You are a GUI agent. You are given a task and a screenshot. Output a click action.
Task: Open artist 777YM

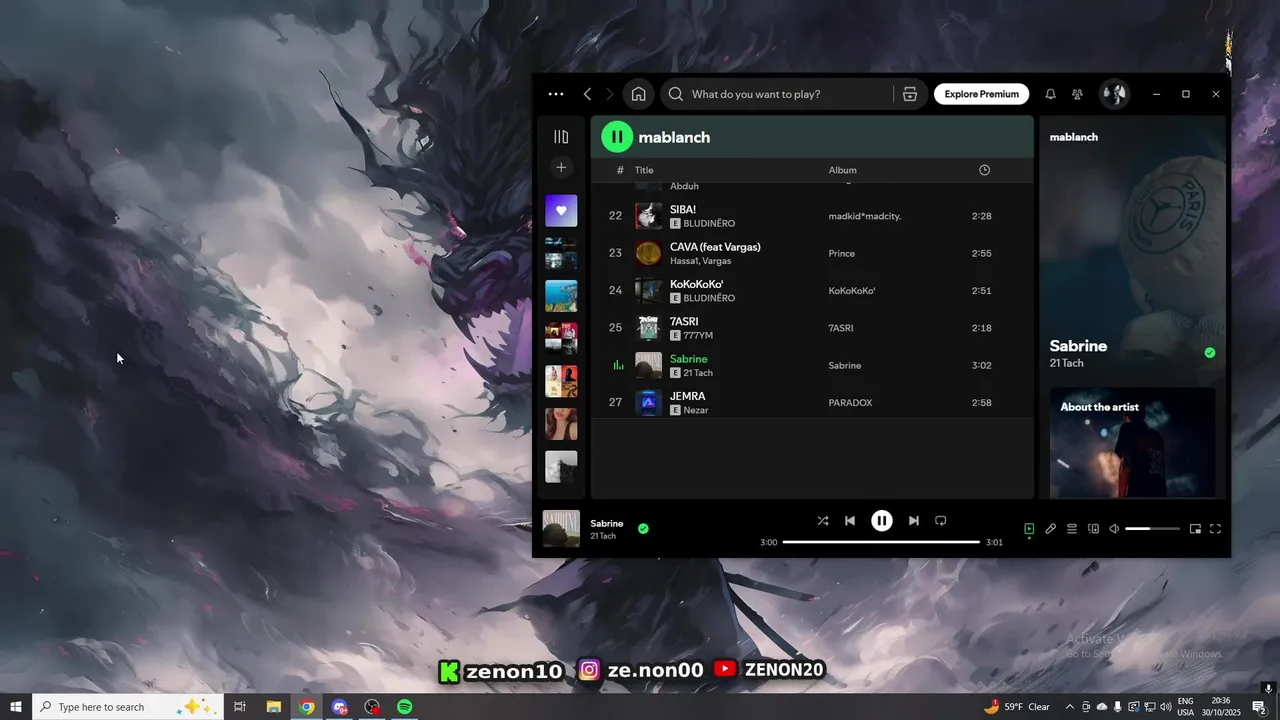point(698,336)
